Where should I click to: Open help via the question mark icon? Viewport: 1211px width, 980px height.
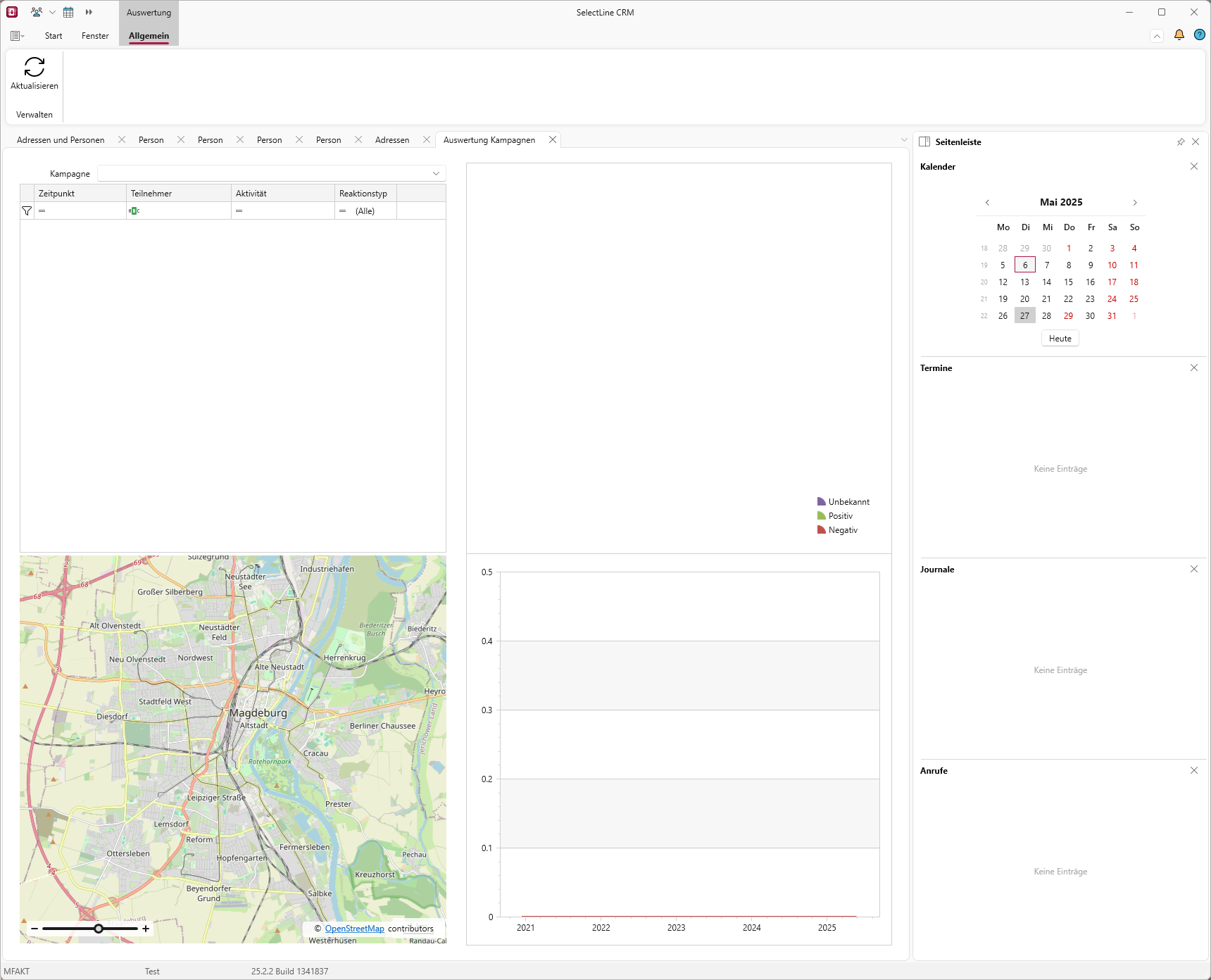(x=1200, y=35)
